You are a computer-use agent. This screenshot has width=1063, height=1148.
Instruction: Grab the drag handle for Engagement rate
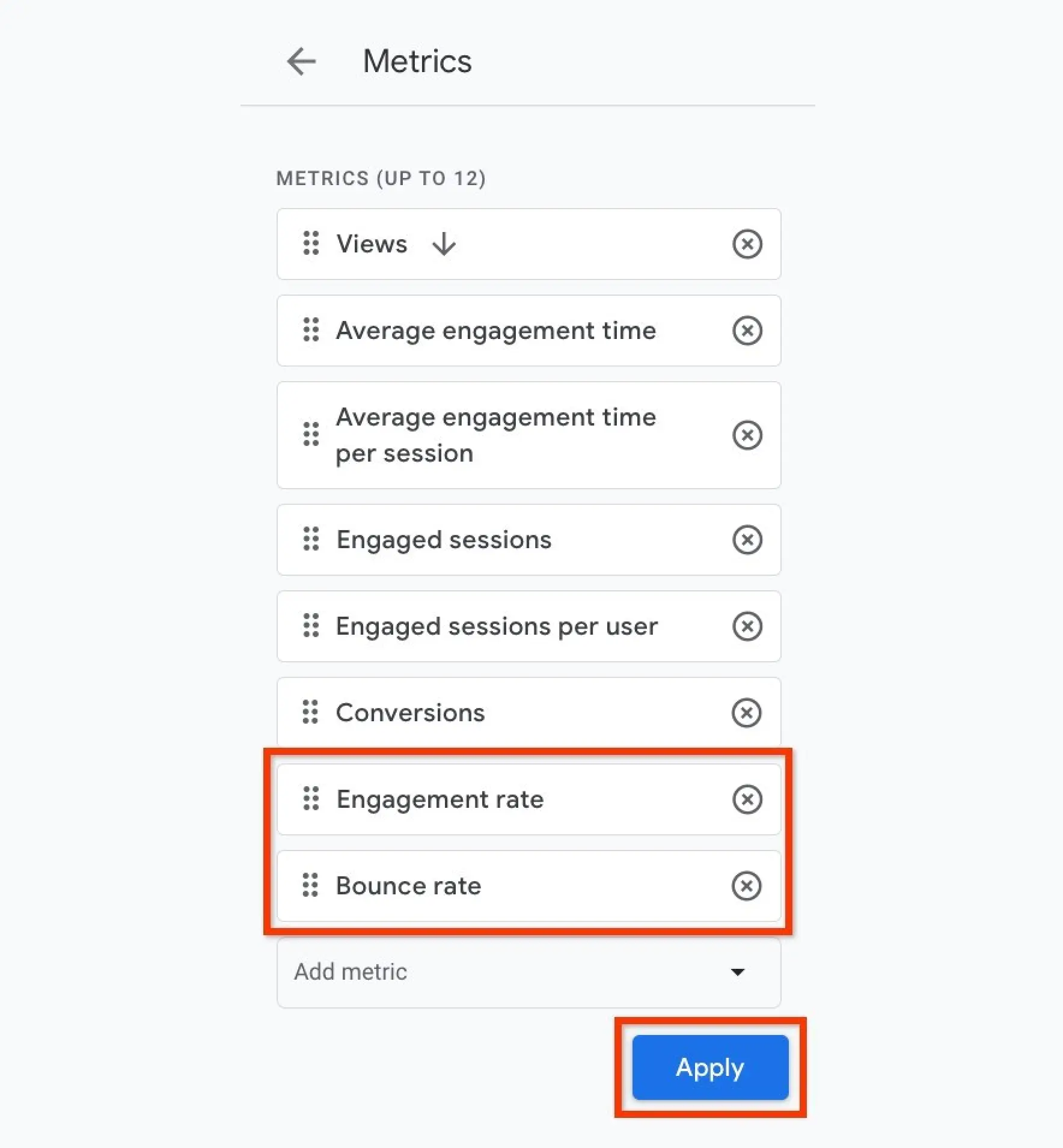click(x=310, y=799)
